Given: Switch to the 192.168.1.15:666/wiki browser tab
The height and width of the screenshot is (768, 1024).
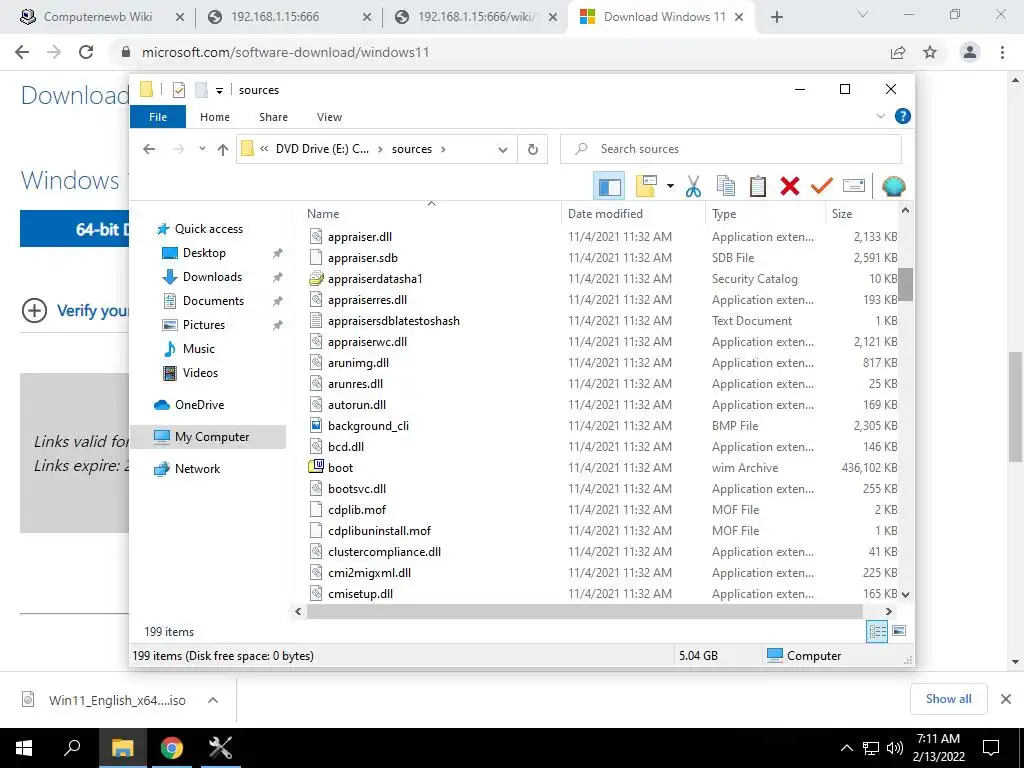Looking at the screenshot, I should pos(477,17).
